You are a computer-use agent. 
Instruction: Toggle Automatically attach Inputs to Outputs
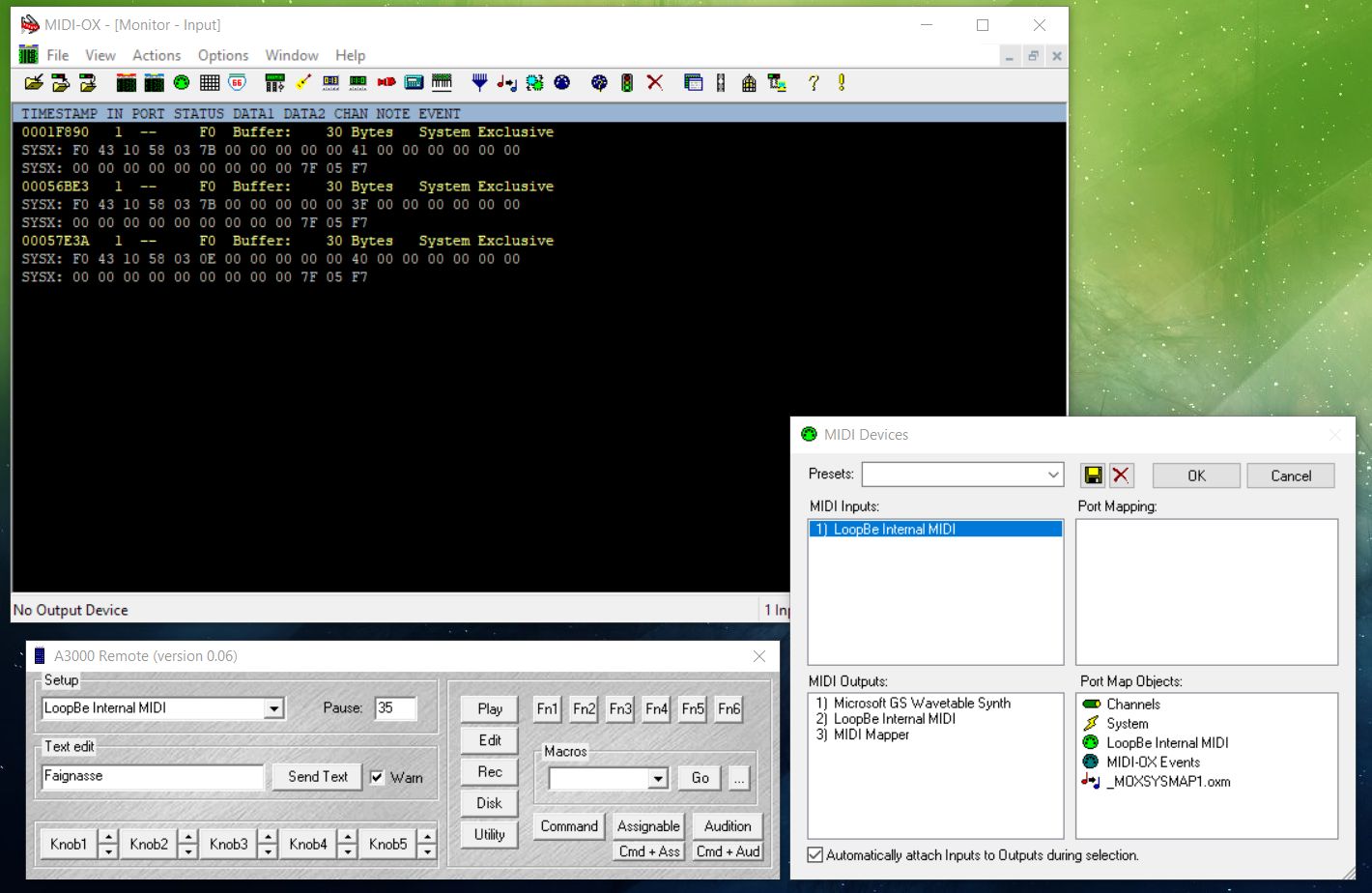pyautogui.click(x=815, y=855)
